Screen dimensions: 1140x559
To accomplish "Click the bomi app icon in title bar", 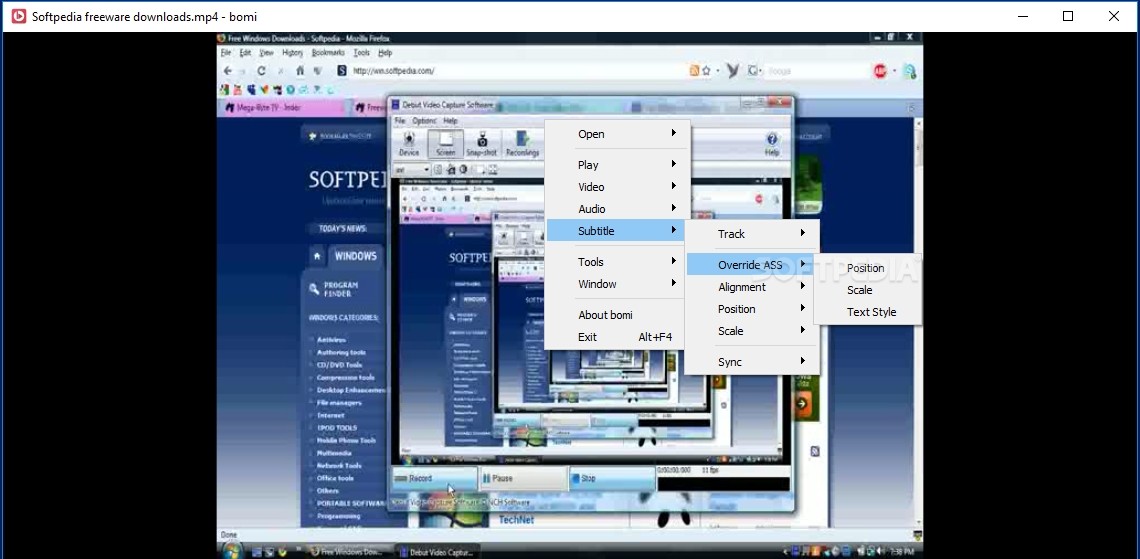I will [x=19, y=16].
